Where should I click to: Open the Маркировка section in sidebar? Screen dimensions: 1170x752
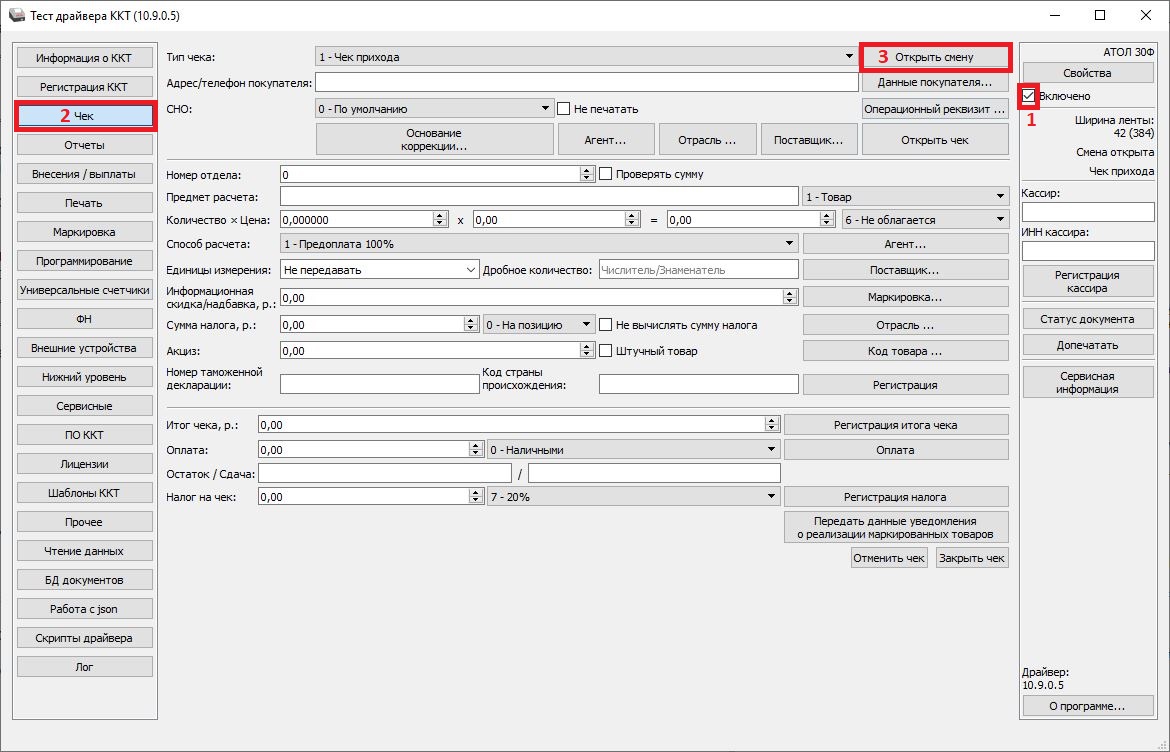click(84, 232)
